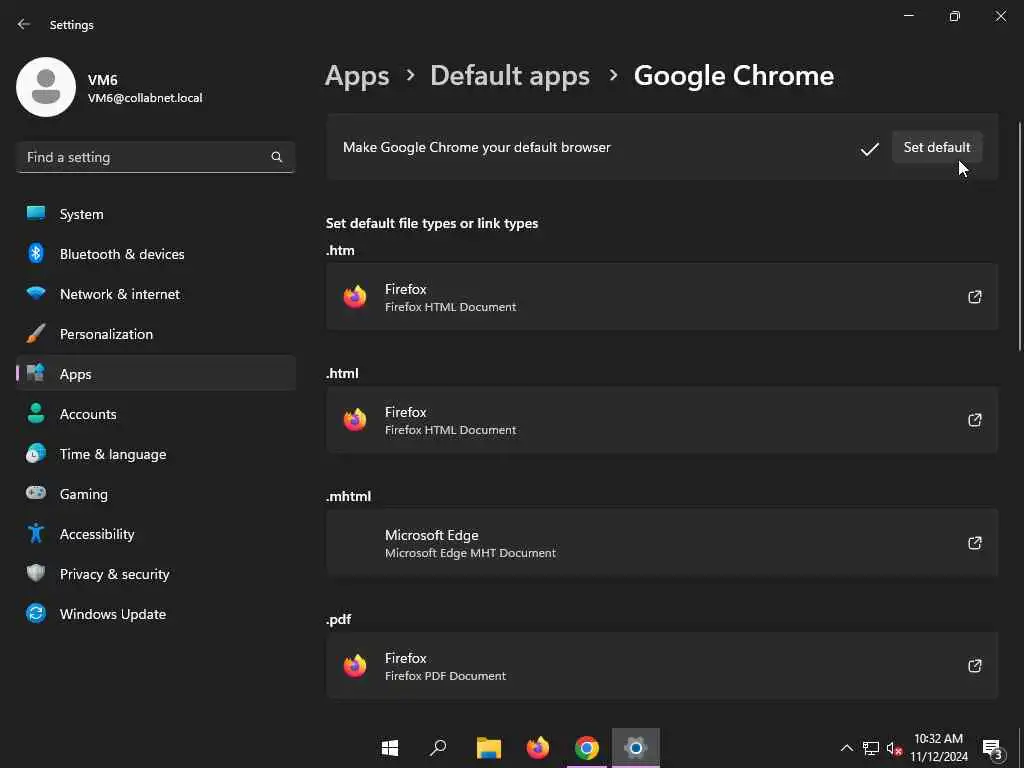
Task: Launch Firefox from the taskbar
Action: (x=538, y=748)
